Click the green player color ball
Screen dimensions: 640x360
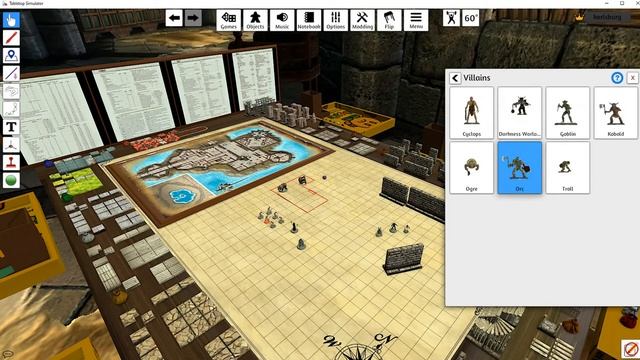tap(11, 180)
